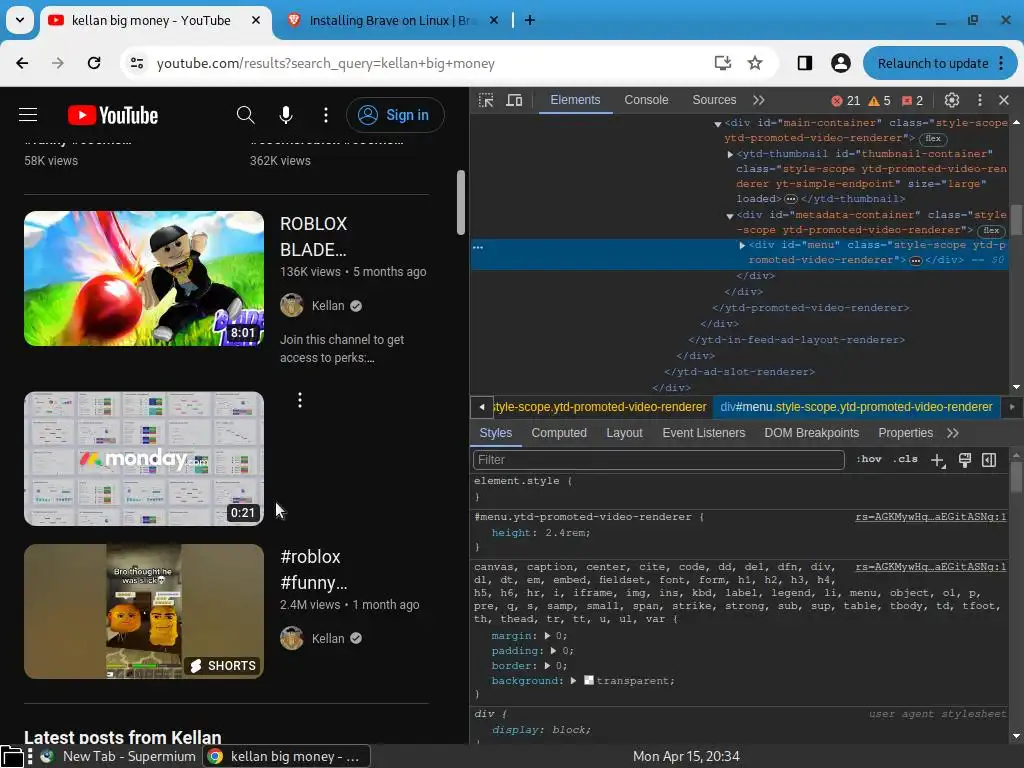Select div#menu breadcrumb item

(856, 407)
